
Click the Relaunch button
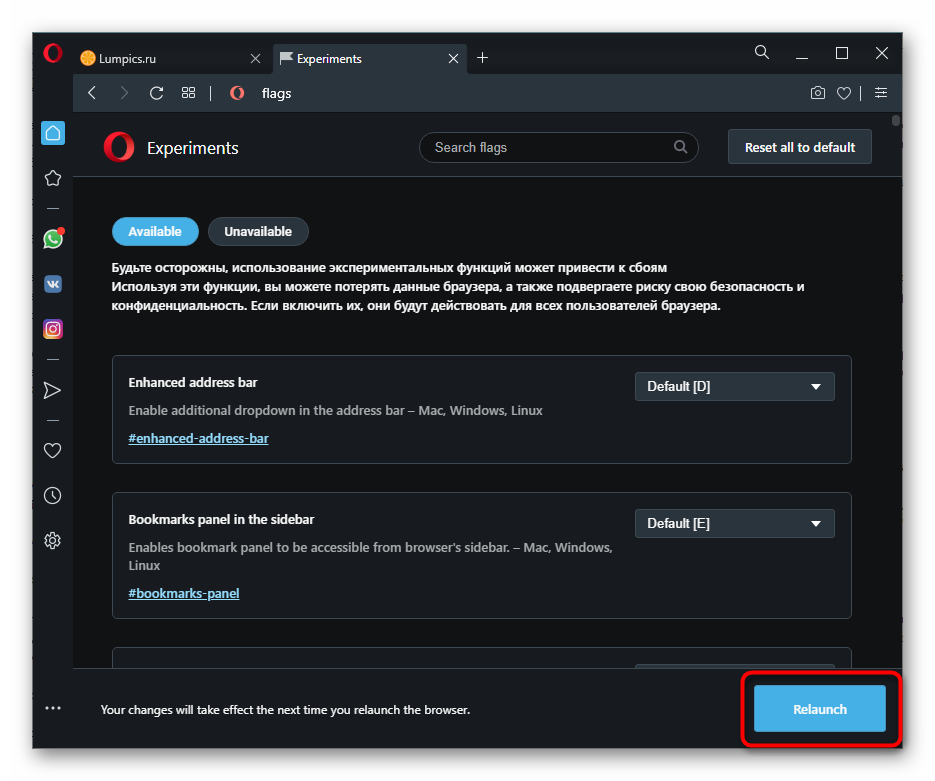[819, 709]
